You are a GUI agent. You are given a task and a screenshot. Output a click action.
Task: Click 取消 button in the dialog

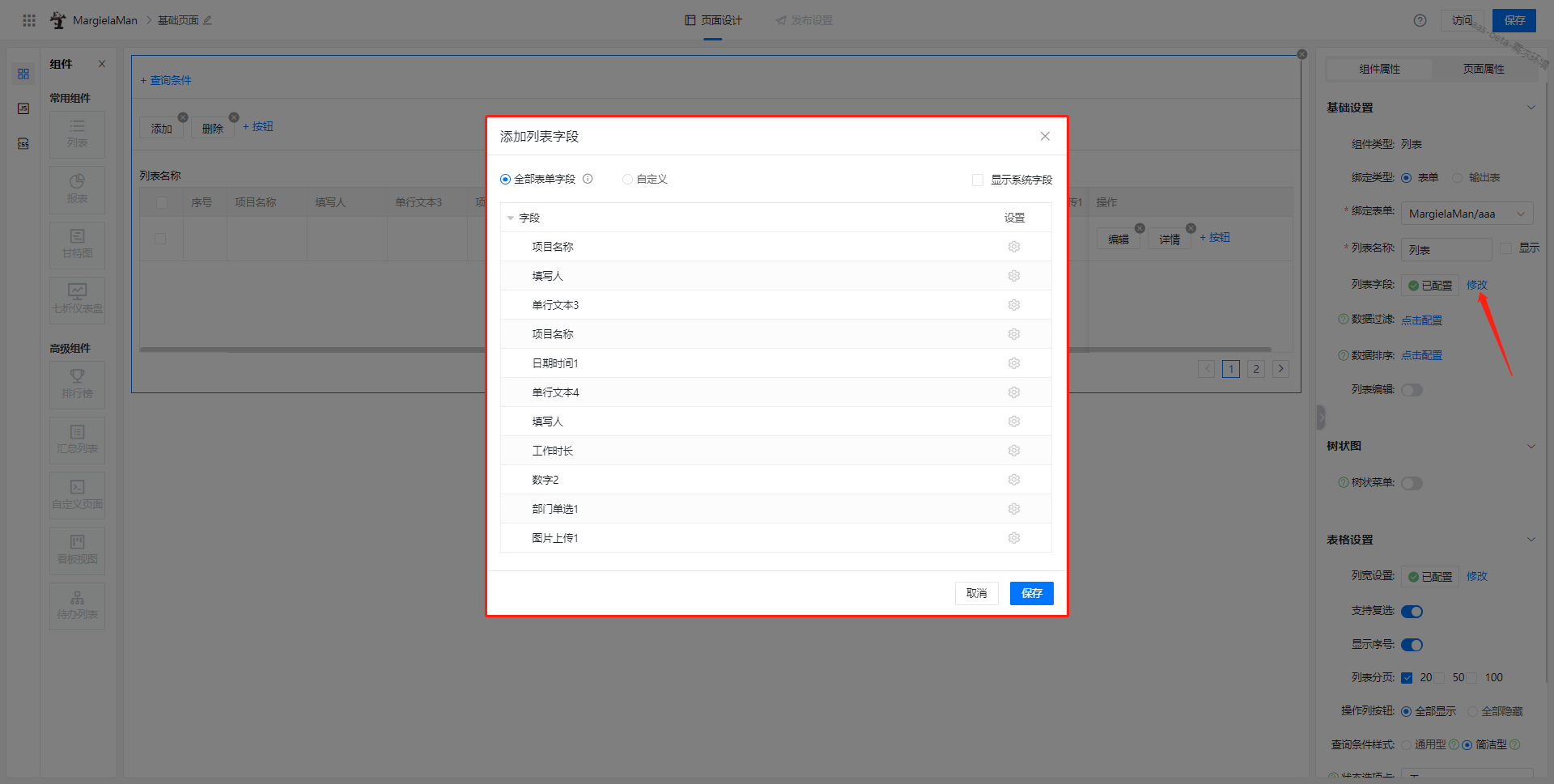pos(976,593)
